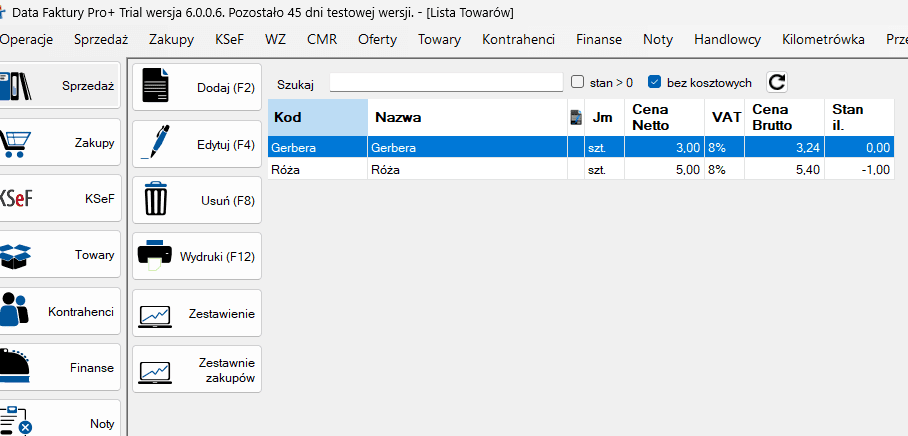Click the Szukaj search input field
This screenshot has width=908, height=436.
pos(446,83)
